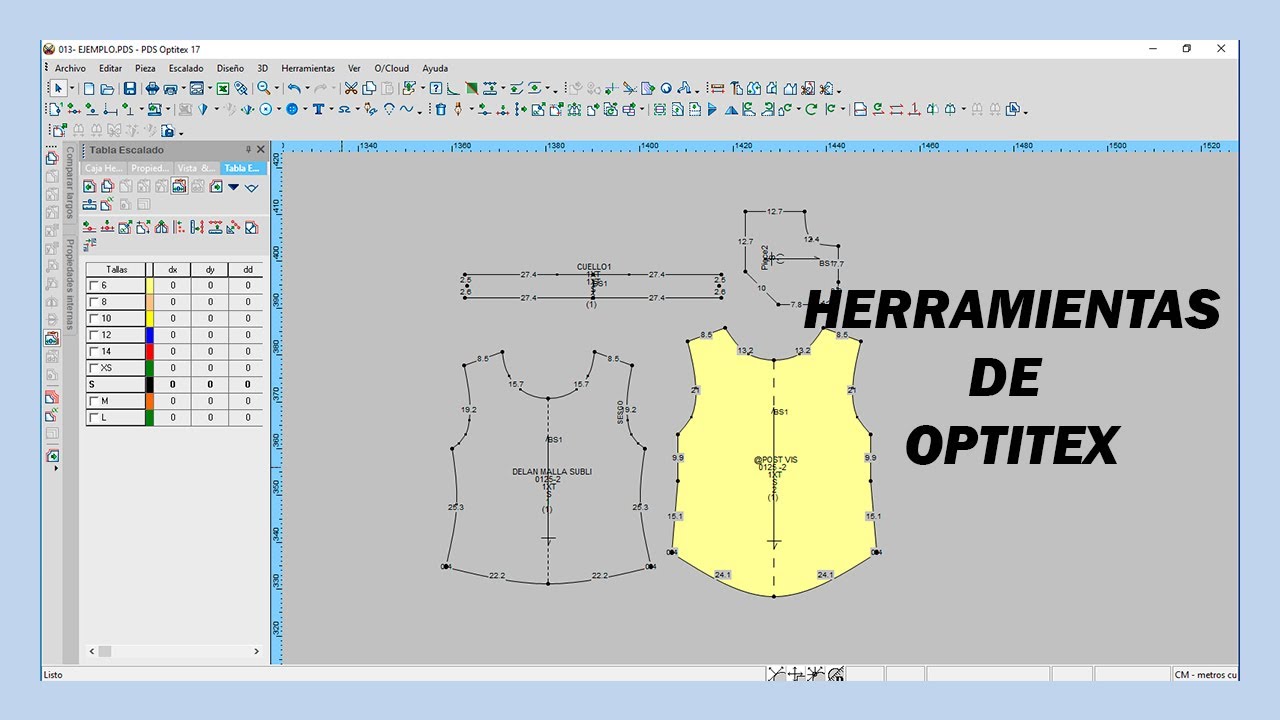This screenshot has height=720, width=1280.
Task: Open the Escalado menu
Action: click(186, 68)
